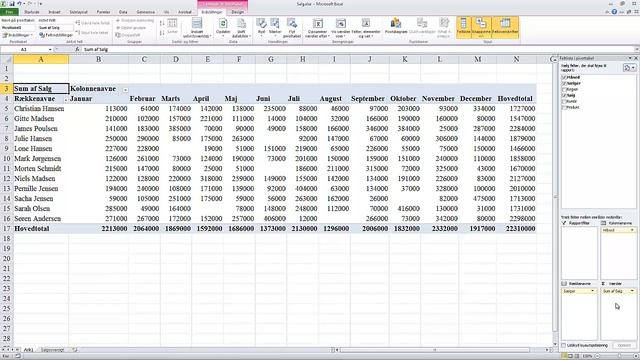Uncheck the Salg field checkbox
The image size is (640, 360).
pyautogui.click(x=564, y=96)
